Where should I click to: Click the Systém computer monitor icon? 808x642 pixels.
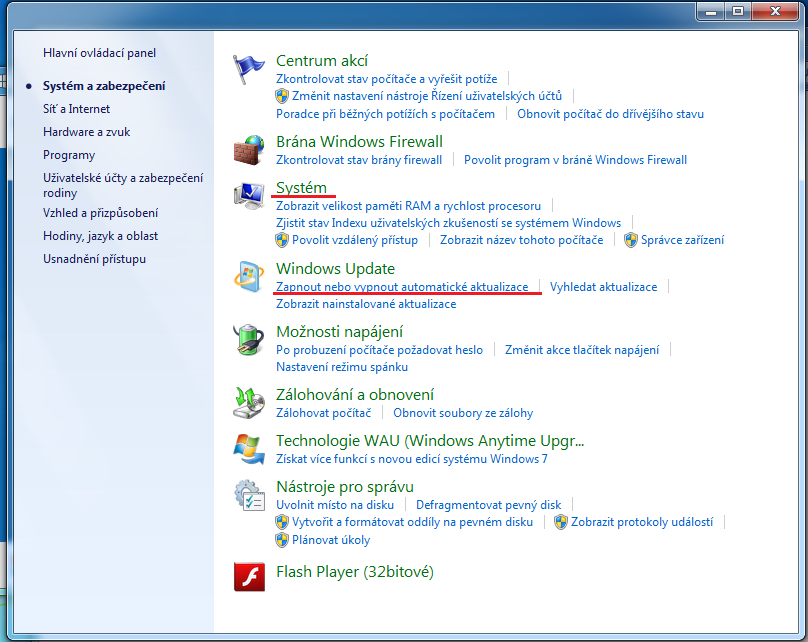(x=249, y=196)
